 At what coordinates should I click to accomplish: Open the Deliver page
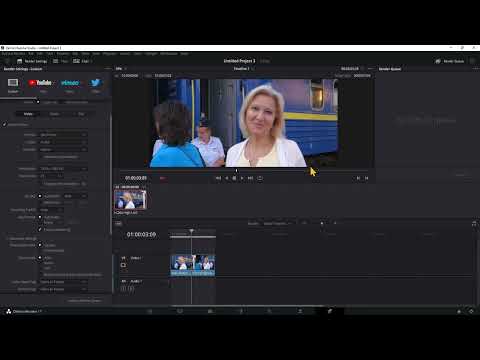pos(330,311)
